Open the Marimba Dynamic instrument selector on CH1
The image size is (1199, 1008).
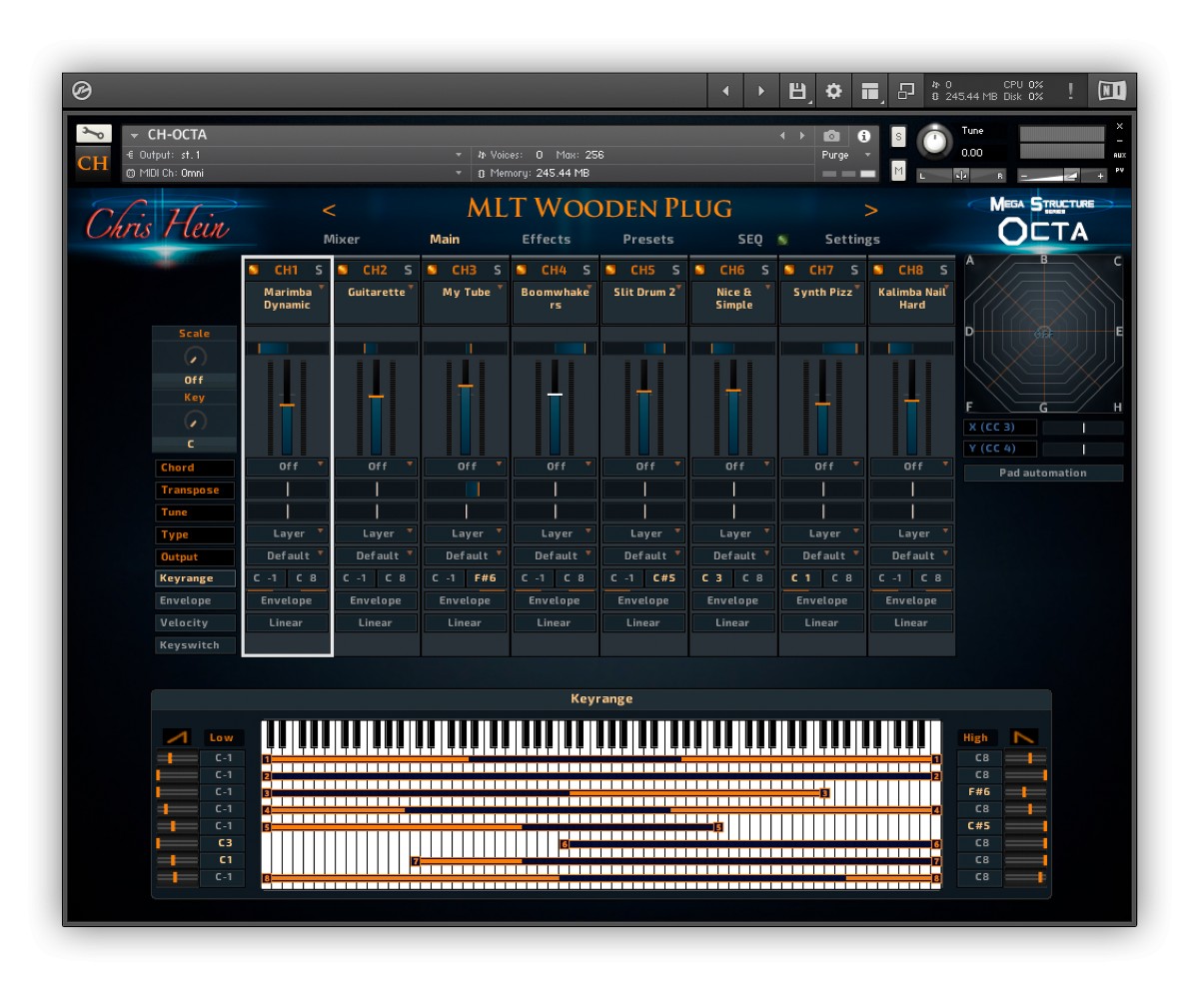click(x=287, y=297)
